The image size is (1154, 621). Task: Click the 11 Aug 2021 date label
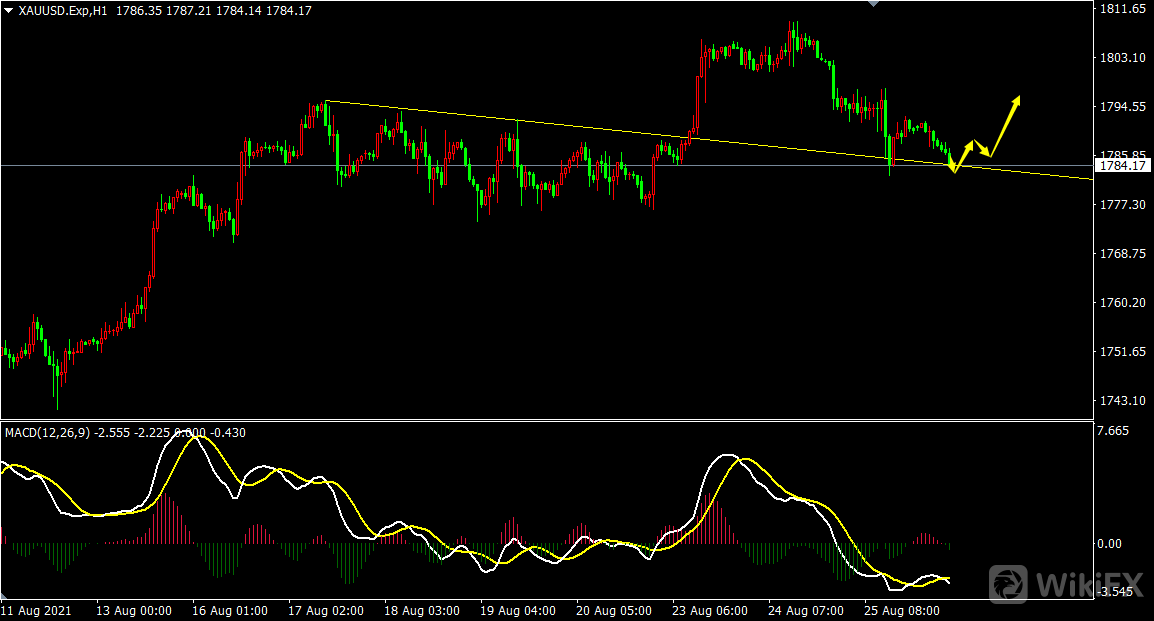pyautogui.click(x=35, y=610)
